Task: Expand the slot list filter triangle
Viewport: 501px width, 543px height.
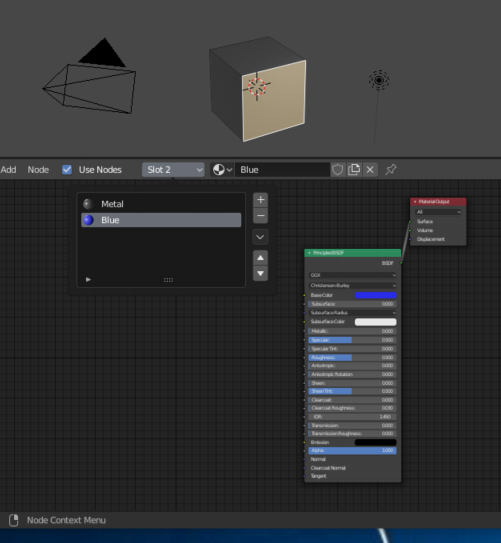Action: [x=88, y=279]
